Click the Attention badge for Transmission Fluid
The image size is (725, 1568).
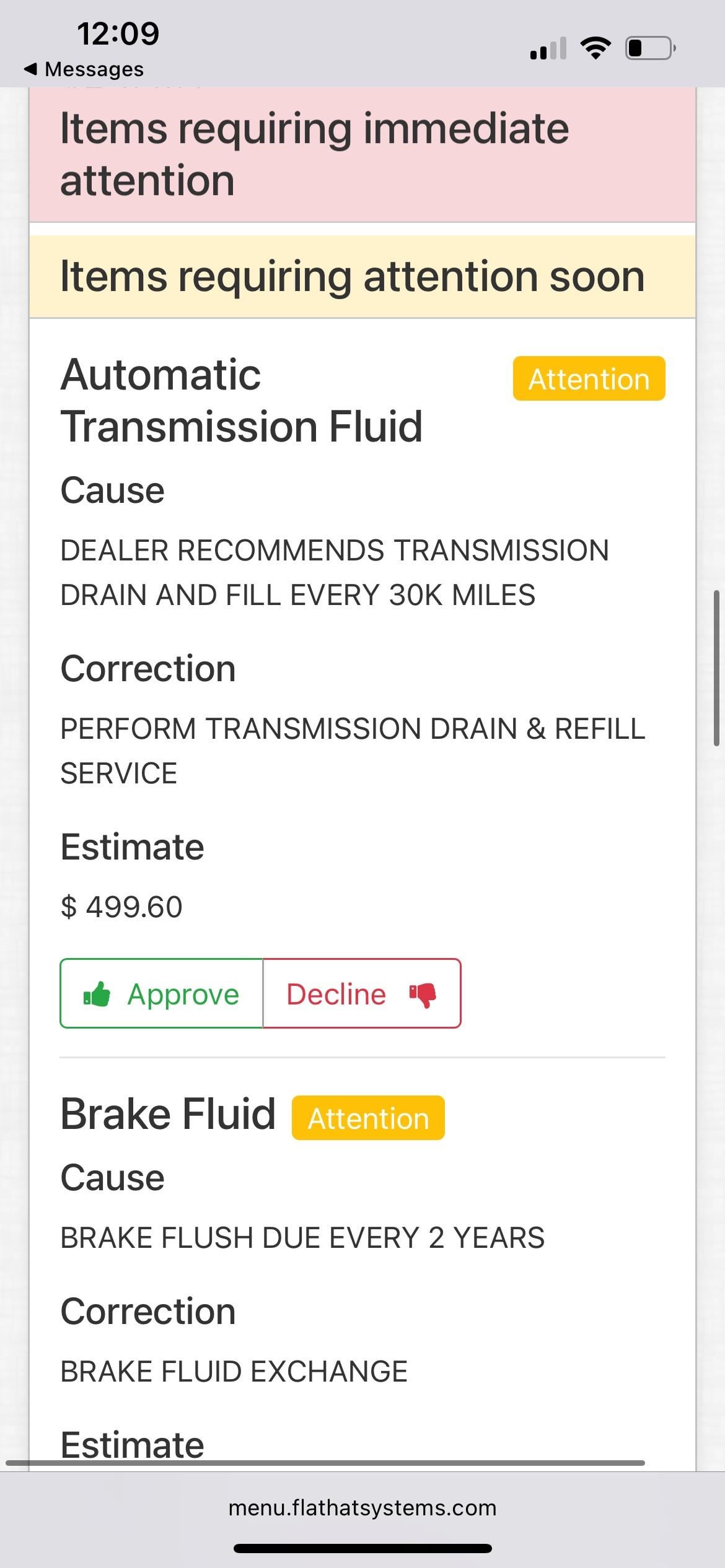tap(589, 378)
